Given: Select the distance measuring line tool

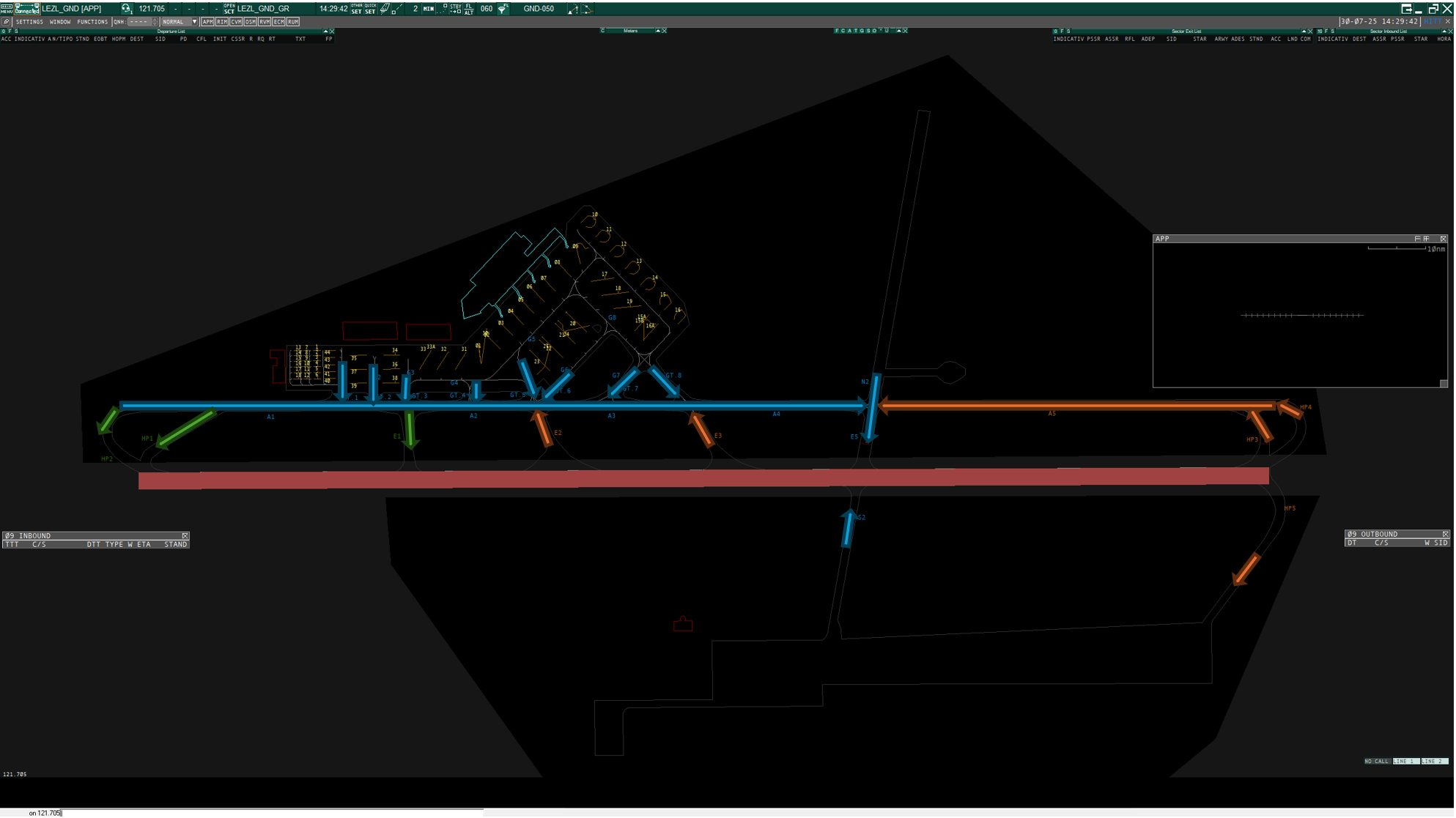Looking at the screenshot, I should pos(398,9).
